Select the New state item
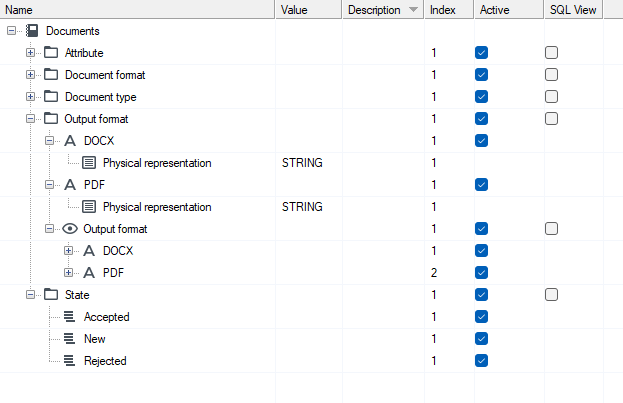Image resolution: width=623 pixels, height=403 pixels. [95, 339]
